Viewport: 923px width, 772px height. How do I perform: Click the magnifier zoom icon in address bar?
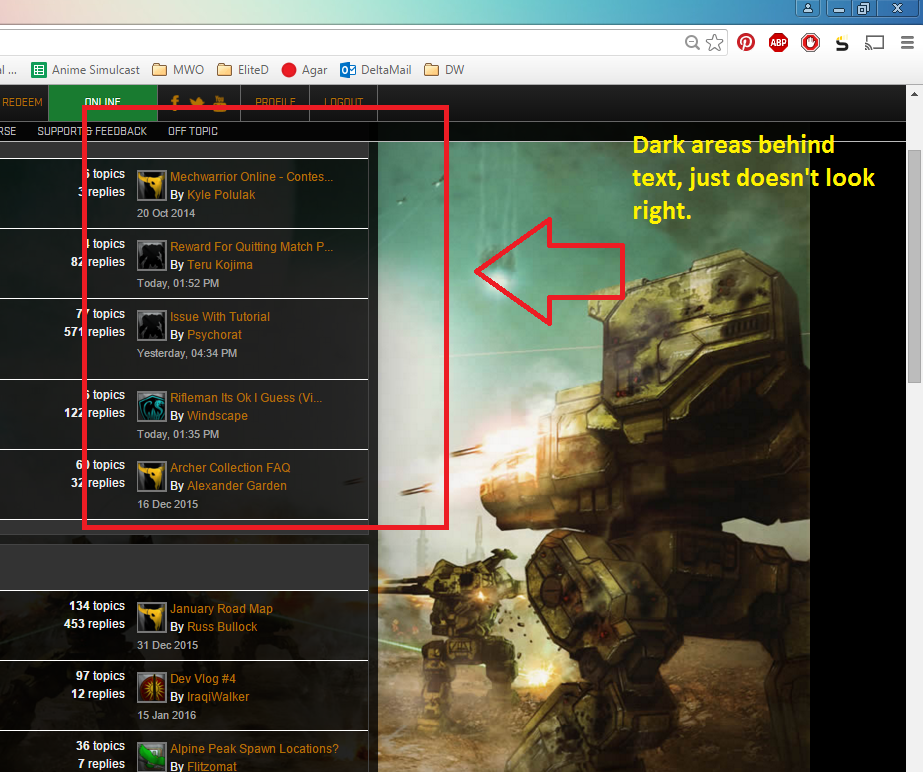coord(692,42)
